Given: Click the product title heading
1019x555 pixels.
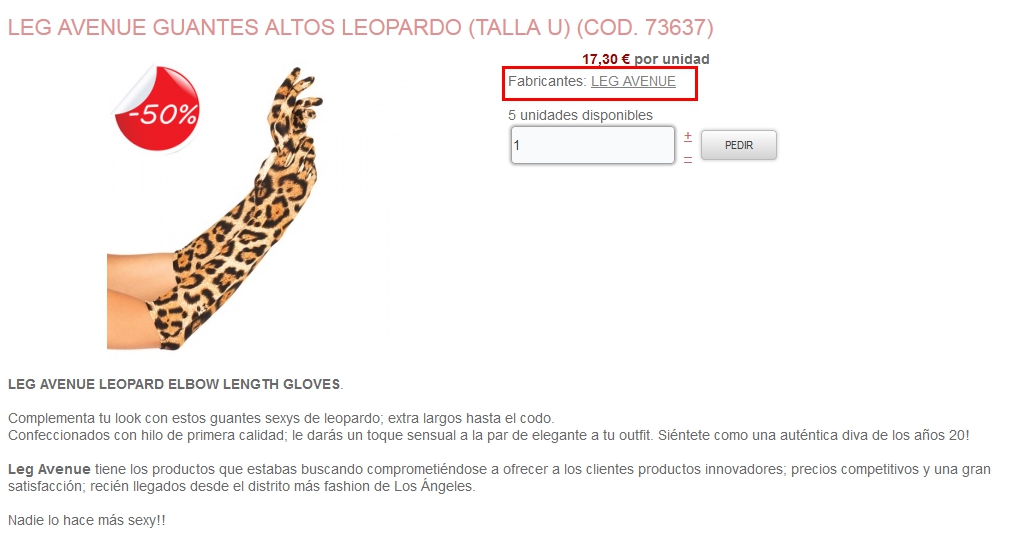Looking at the screenshot, I should pyautogui.click(x=361, y=27).
